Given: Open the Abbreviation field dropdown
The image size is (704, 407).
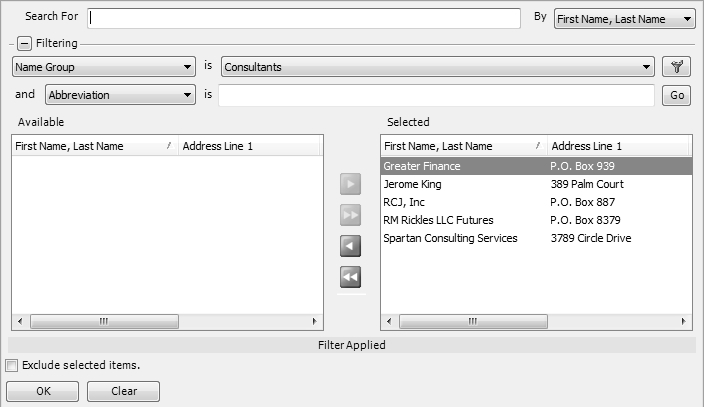Looking at the screenshot, I should click(118, 95).
